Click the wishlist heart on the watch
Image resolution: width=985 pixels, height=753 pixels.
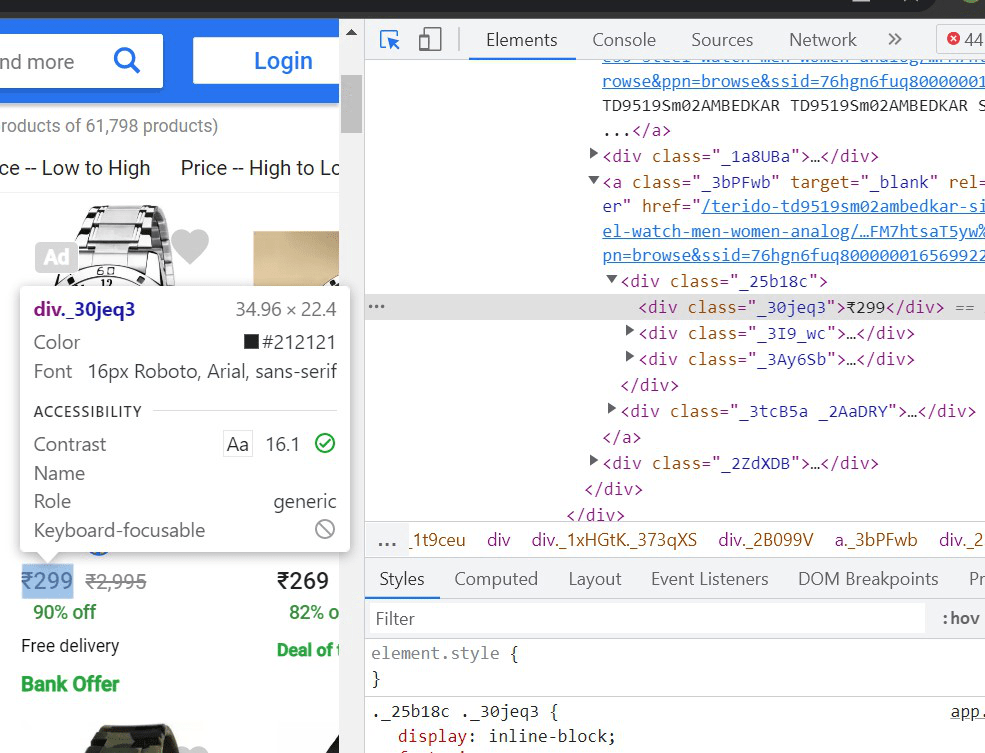(190, 246)
